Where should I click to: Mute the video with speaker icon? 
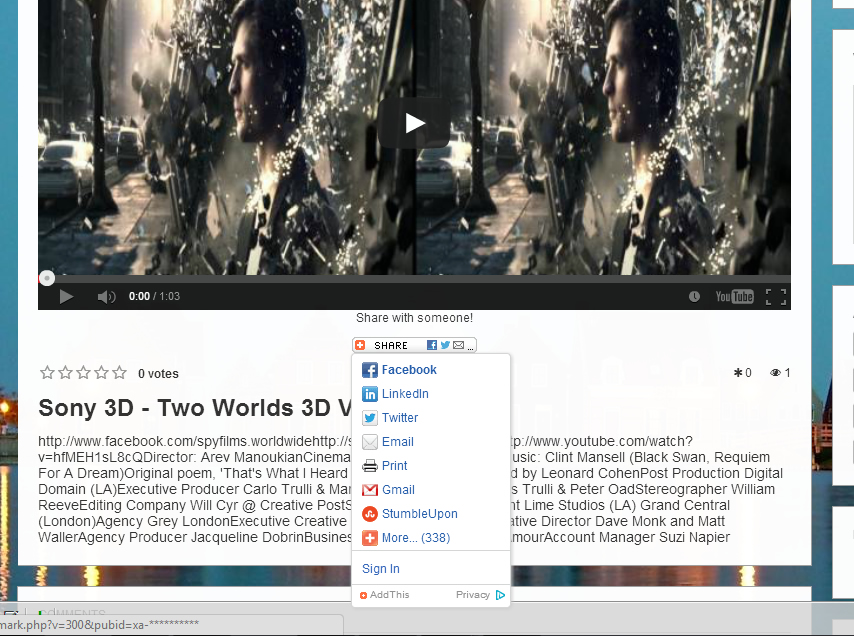pos(106,296)
